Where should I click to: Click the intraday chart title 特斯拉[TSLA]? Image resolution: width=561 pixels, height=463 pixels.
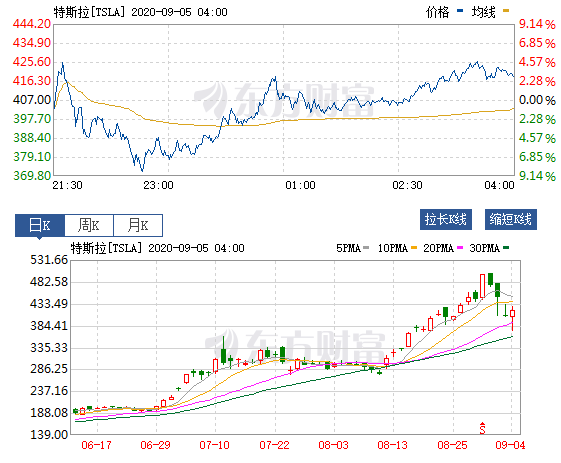89,12
